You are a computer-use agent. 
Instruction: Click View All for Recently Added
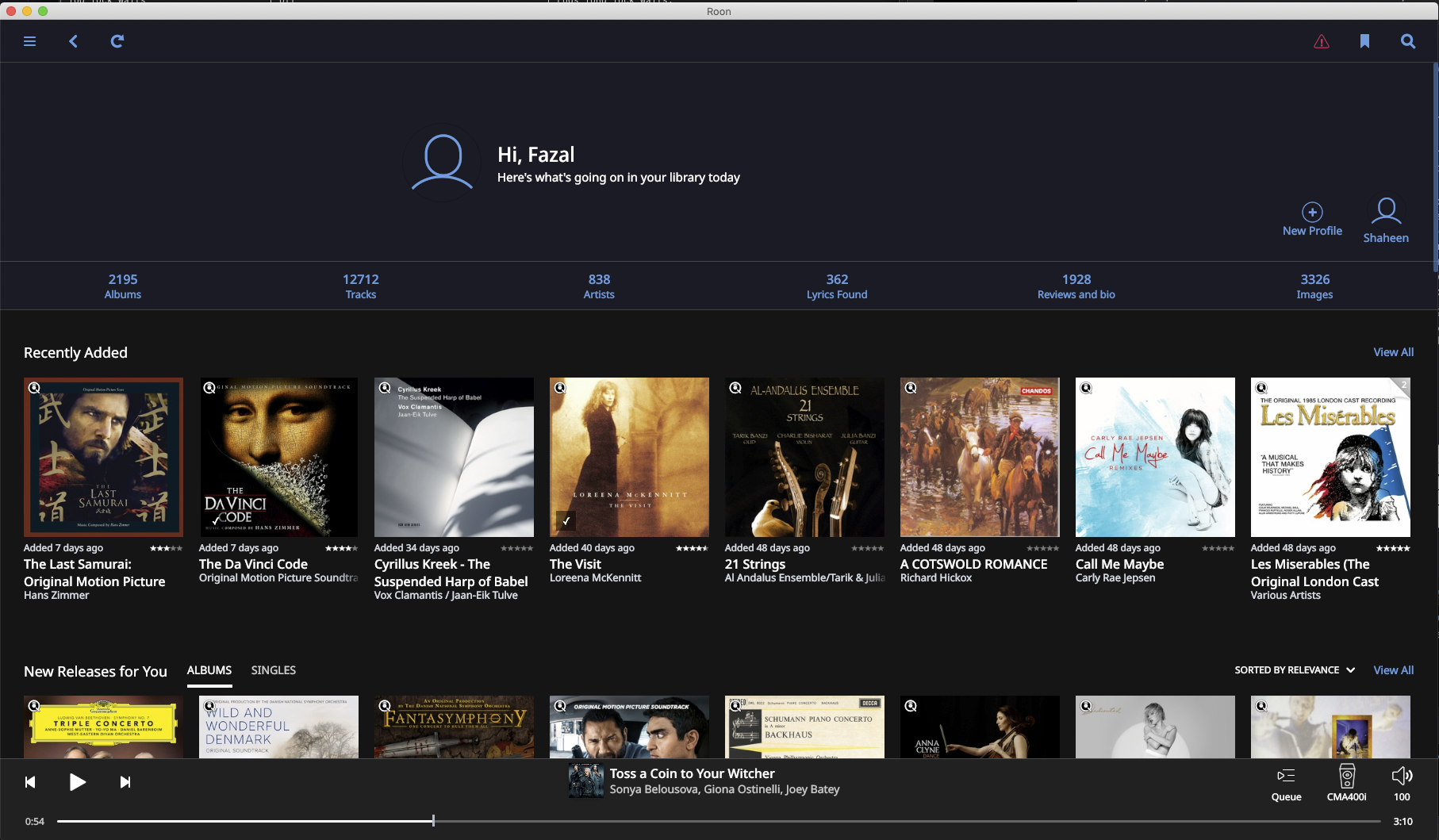point(1393,352)
